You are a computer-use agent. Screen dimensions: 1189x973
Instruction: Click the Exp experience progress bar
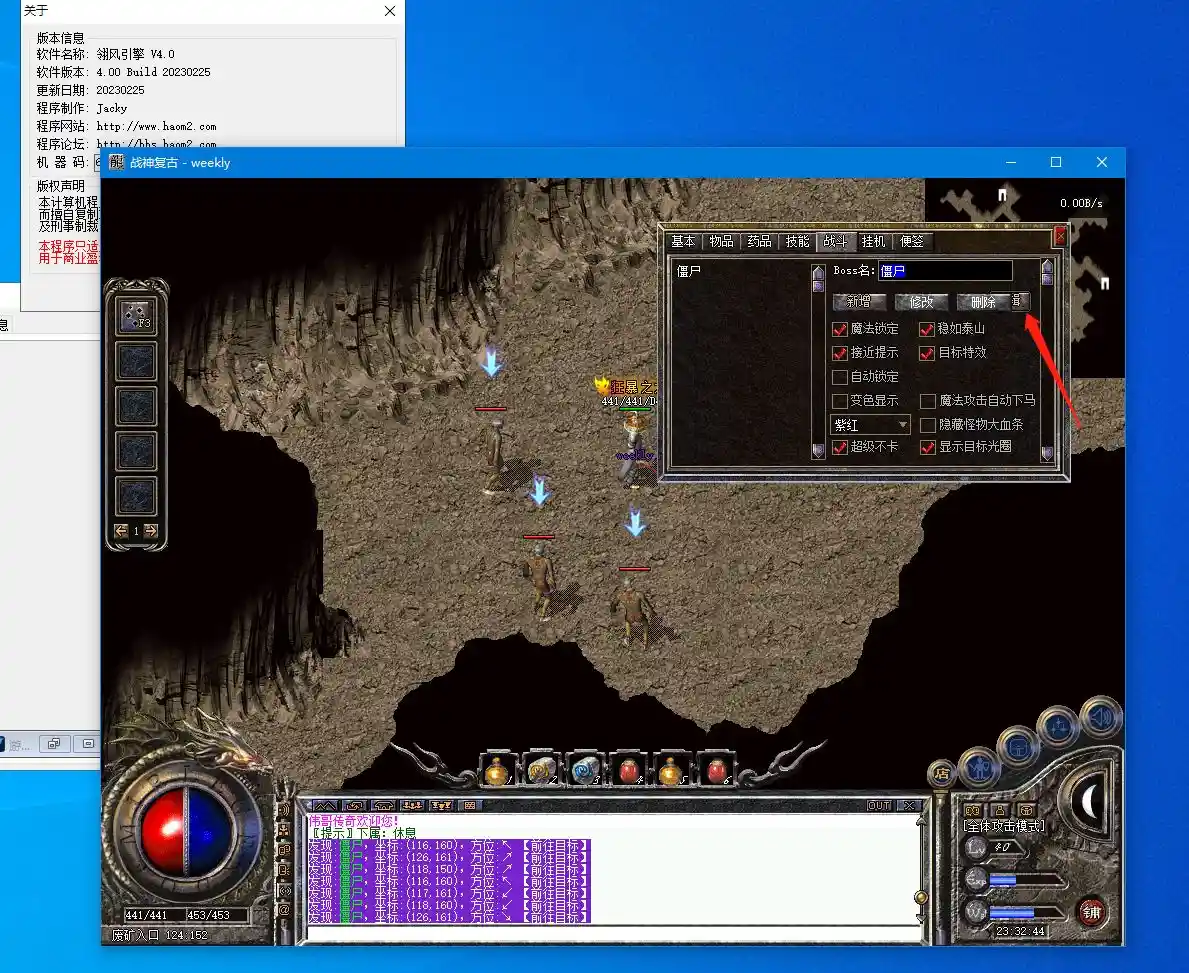coord(1026,880)
